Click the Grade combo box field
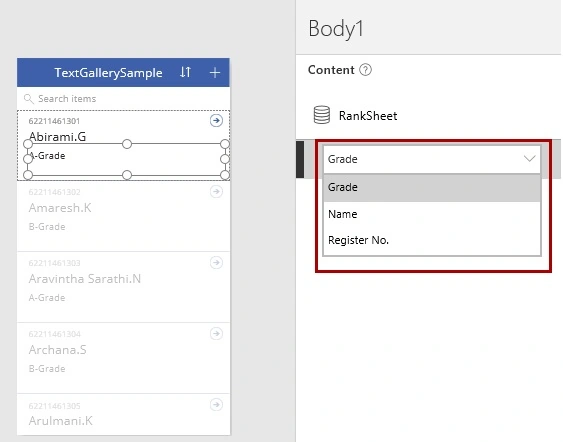 pos(432,159)
